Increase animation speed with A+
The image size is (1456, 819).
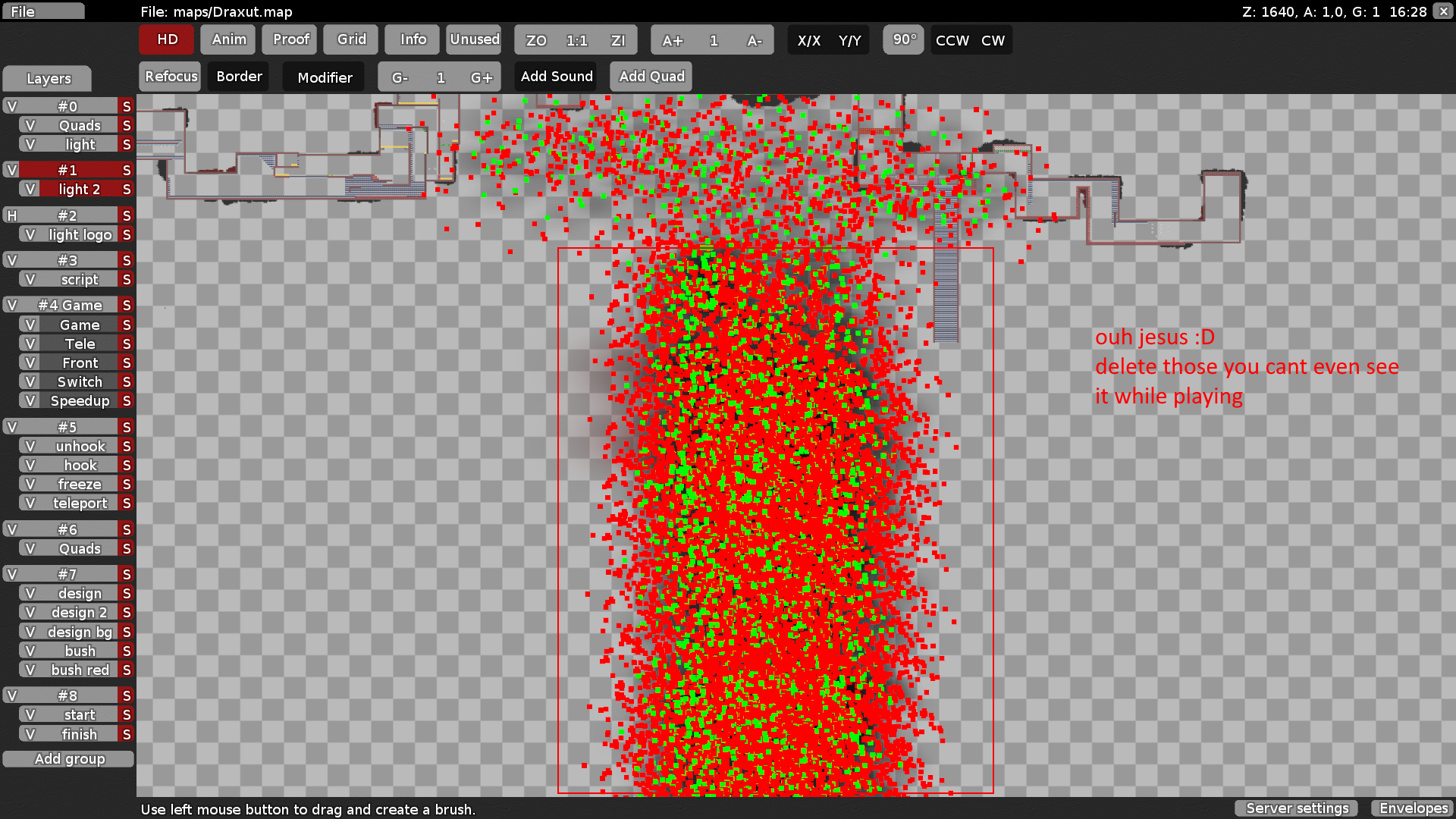point(672,40)
